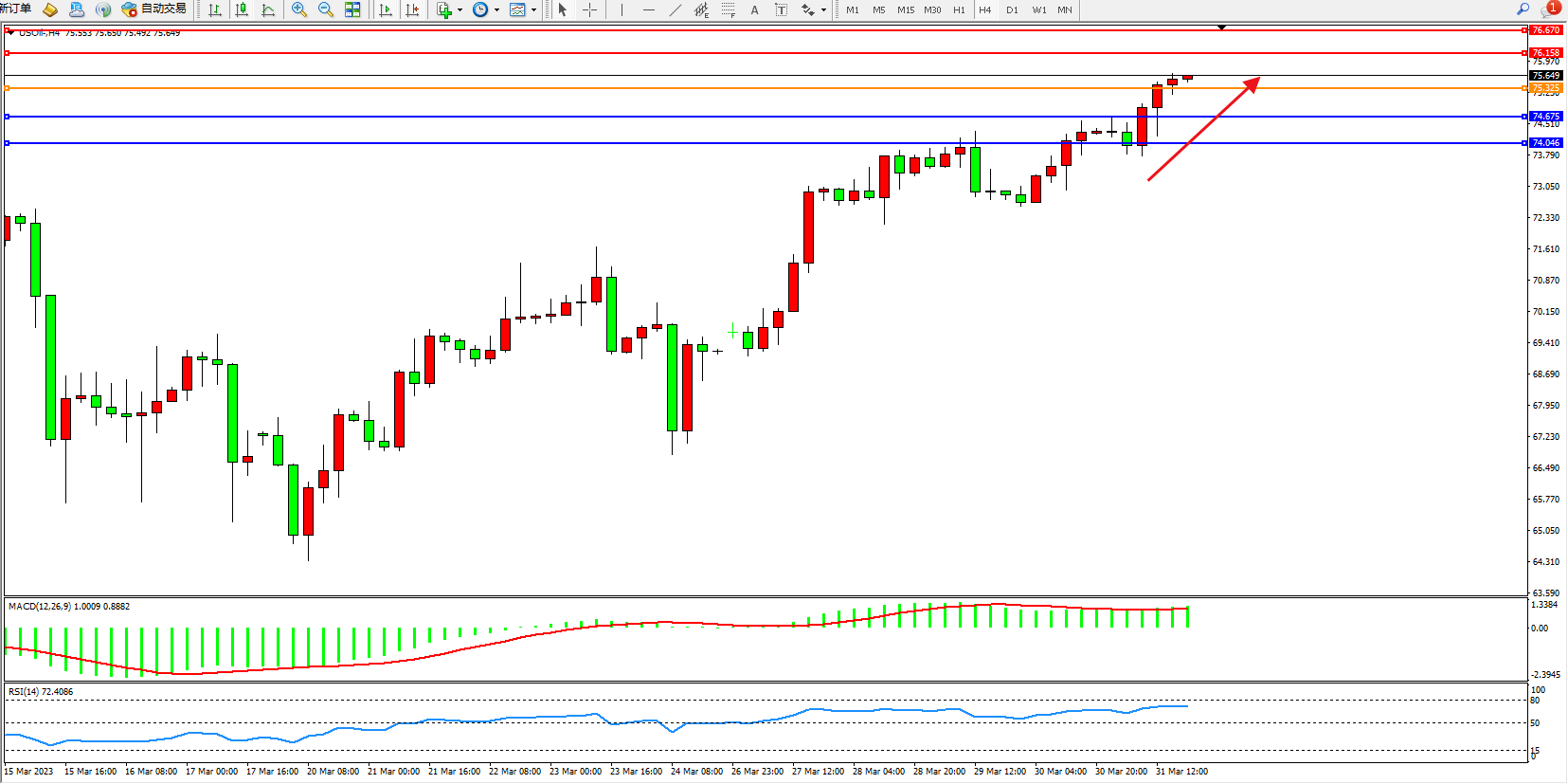Image resolution: width=1568 pixels, height=784 pixels.
Task: Select the crosshair cursor tool
Action: (x=589, y=9)
